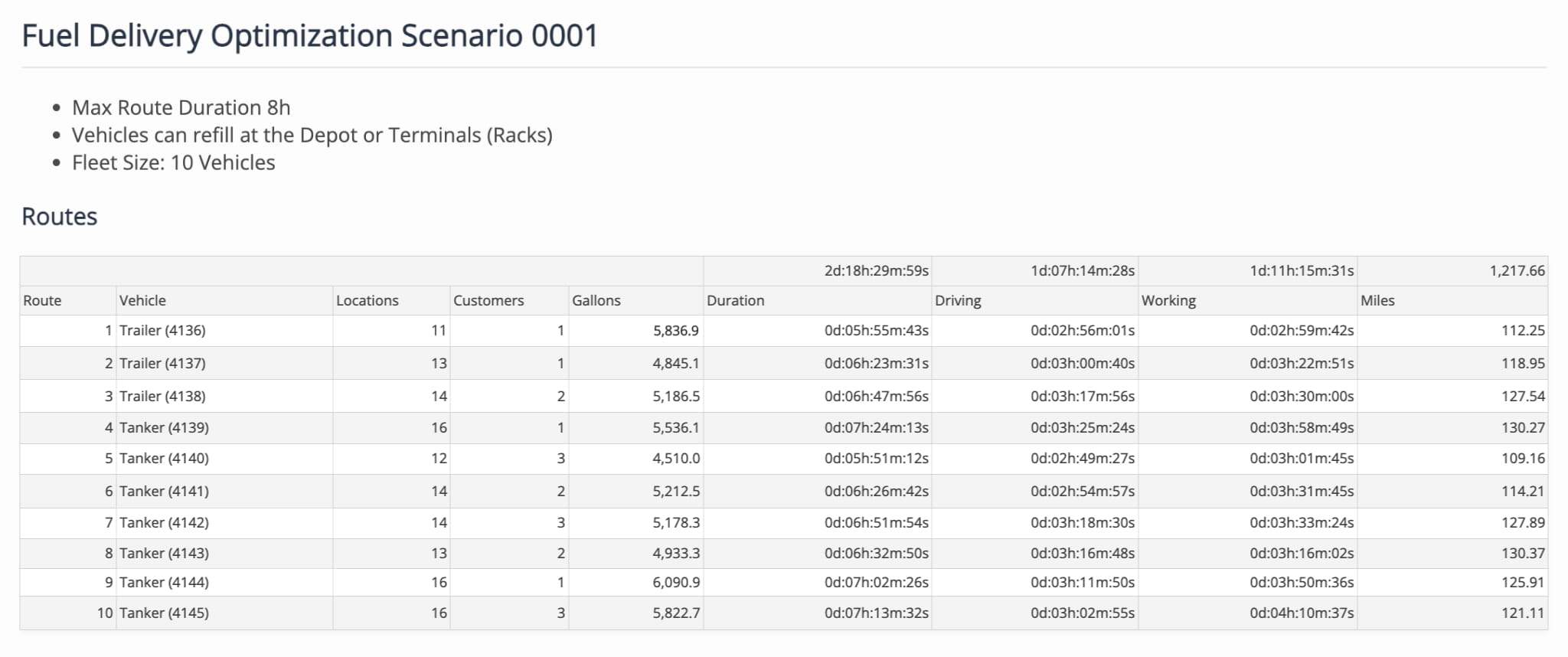Screen dimensions: 1568x657
Task: Click the total miles value 1,217.66
Action: (x=1517, y=271)
